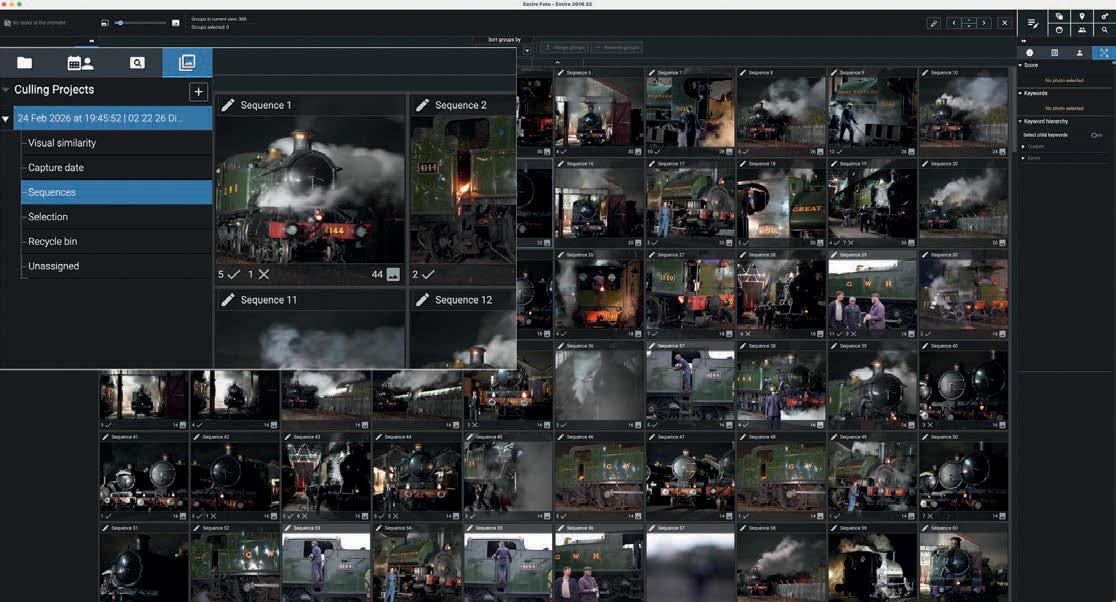Image resolution: width=1116 pixels, height=602 pixels.
Task: Click the photo count icon for Sequence 1
Action: click(393, 275)
